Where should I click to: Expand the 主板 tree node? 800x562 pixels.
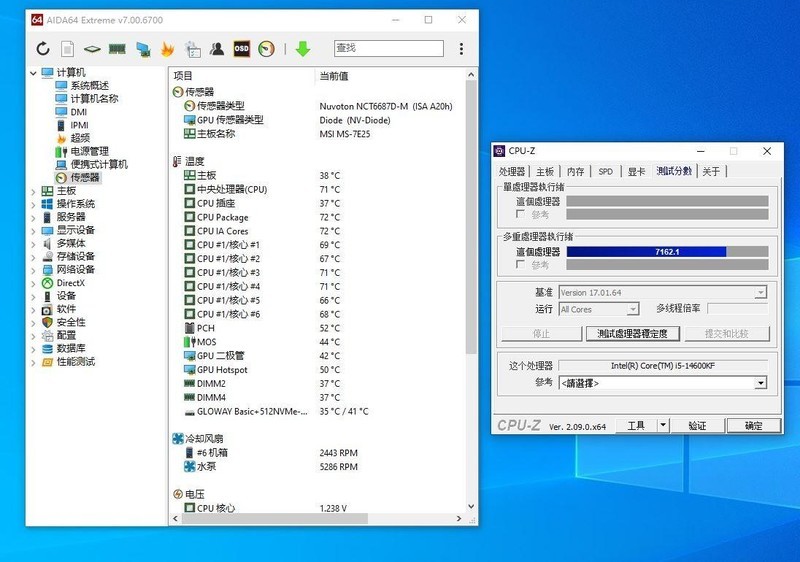click(33, 191)
